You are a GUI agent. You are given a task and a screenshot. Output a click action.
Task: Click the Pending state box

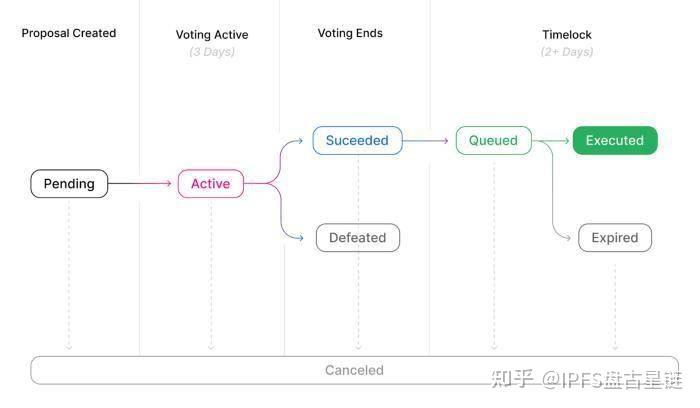coord(69,184)
